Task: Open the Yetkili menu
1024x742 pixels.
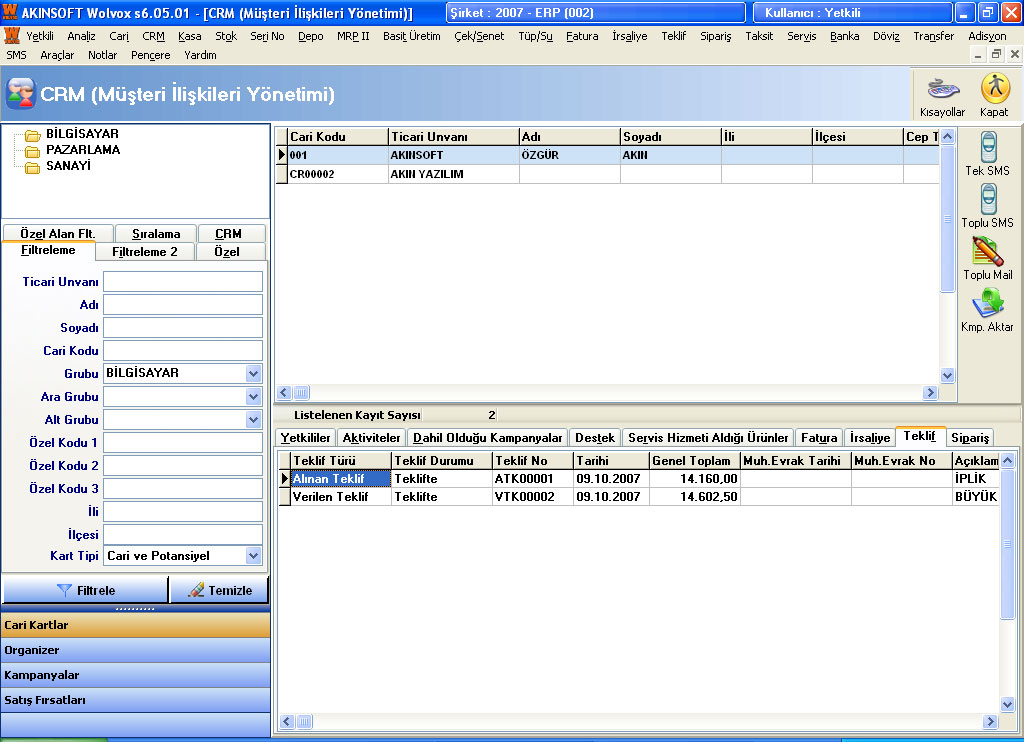Action: (x=40, y=36)
